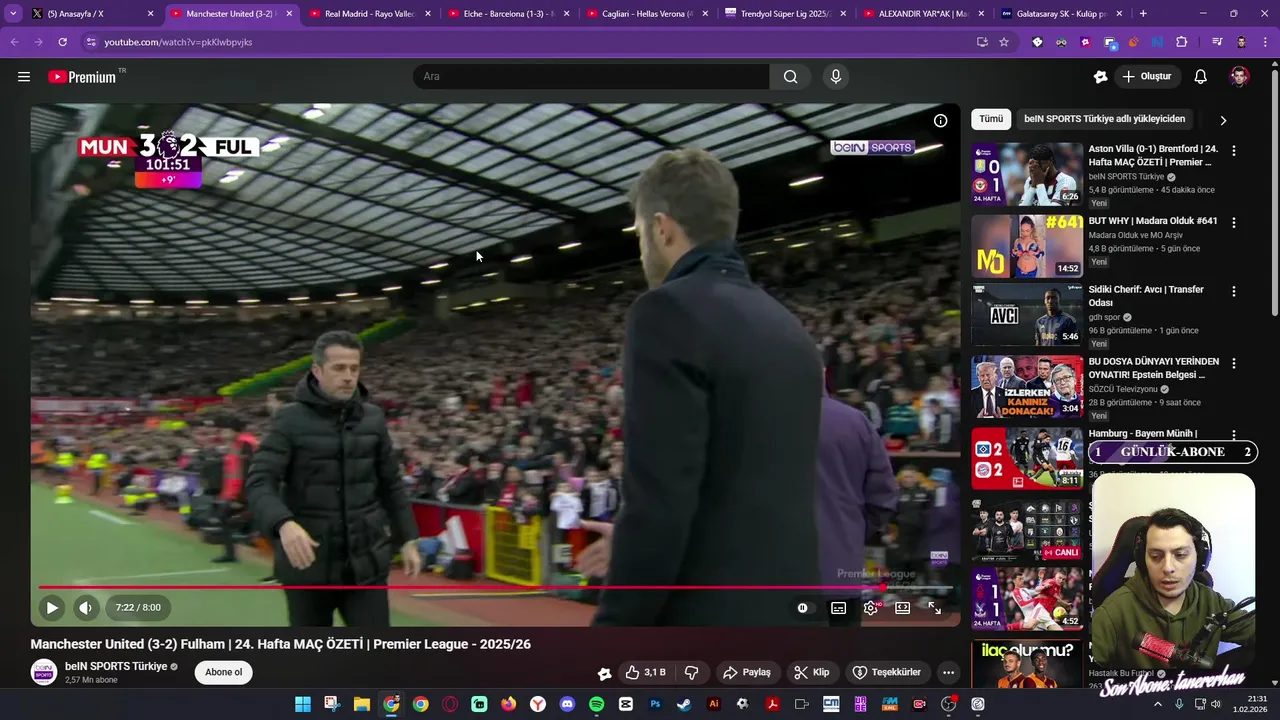
Task: Bookmark this page with star icon
Action: pos(1004,42)
